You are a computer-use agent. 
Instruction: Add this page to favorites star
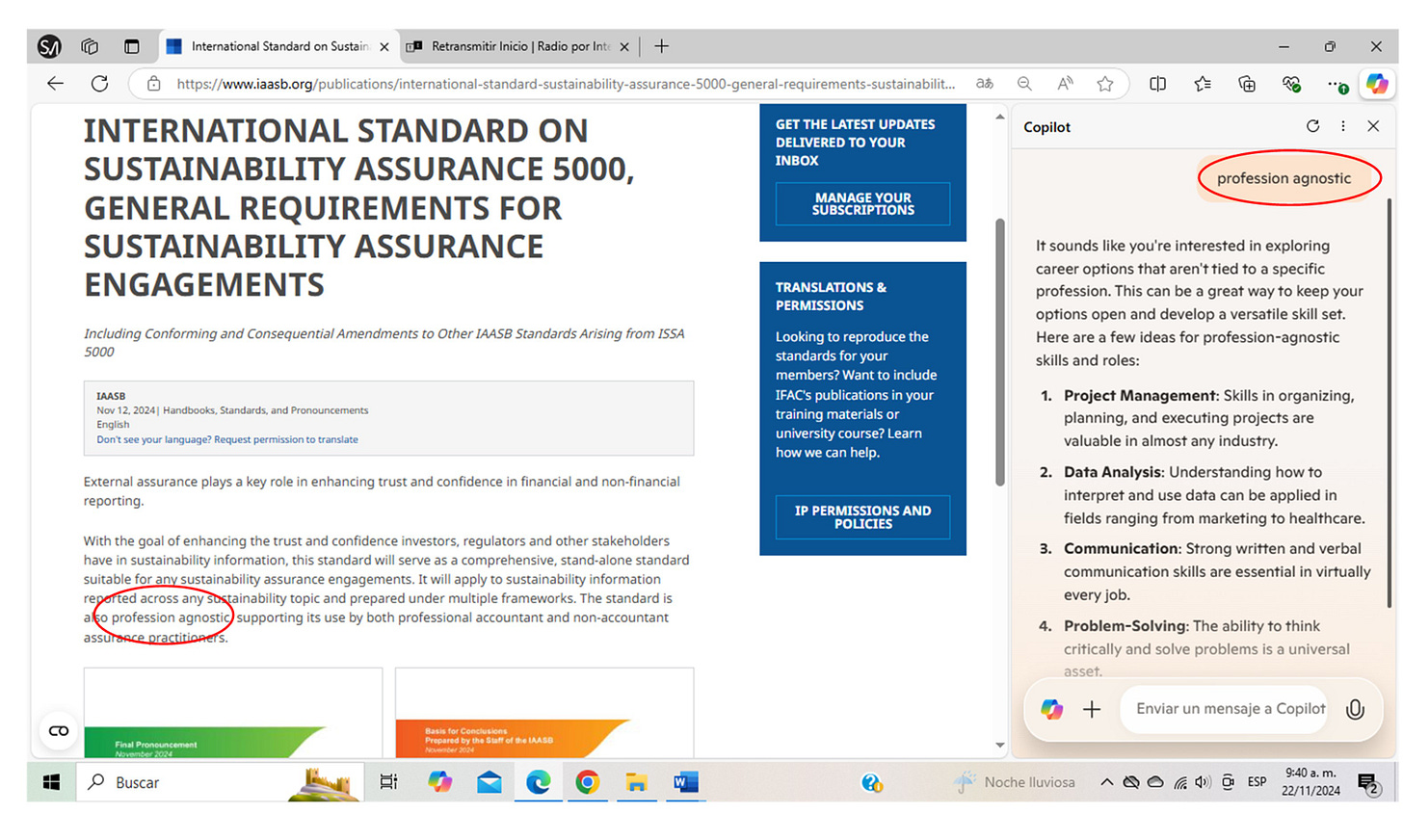1105,84
